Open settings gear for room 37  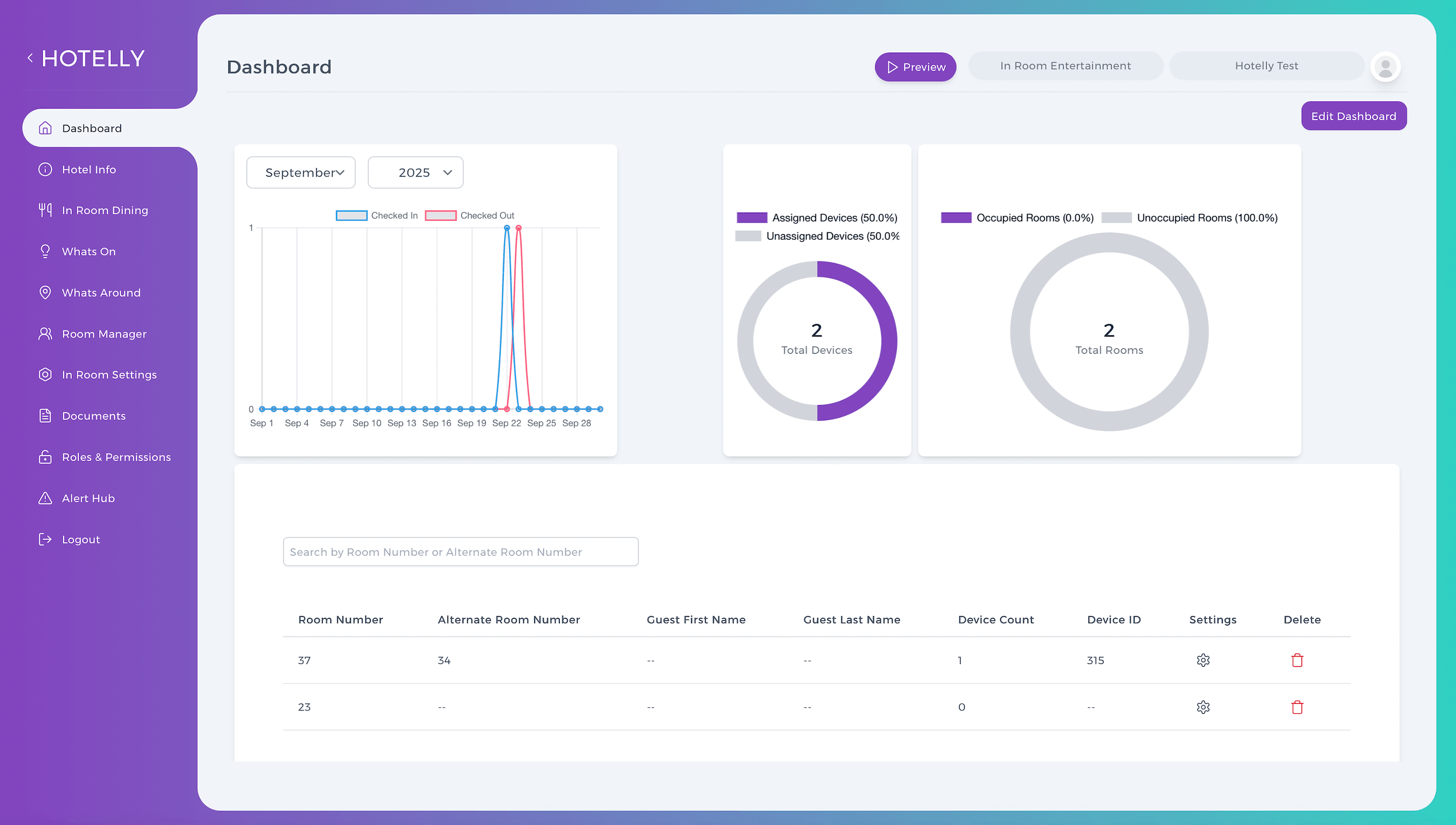pyautogui.click(x=1203, y=660)
